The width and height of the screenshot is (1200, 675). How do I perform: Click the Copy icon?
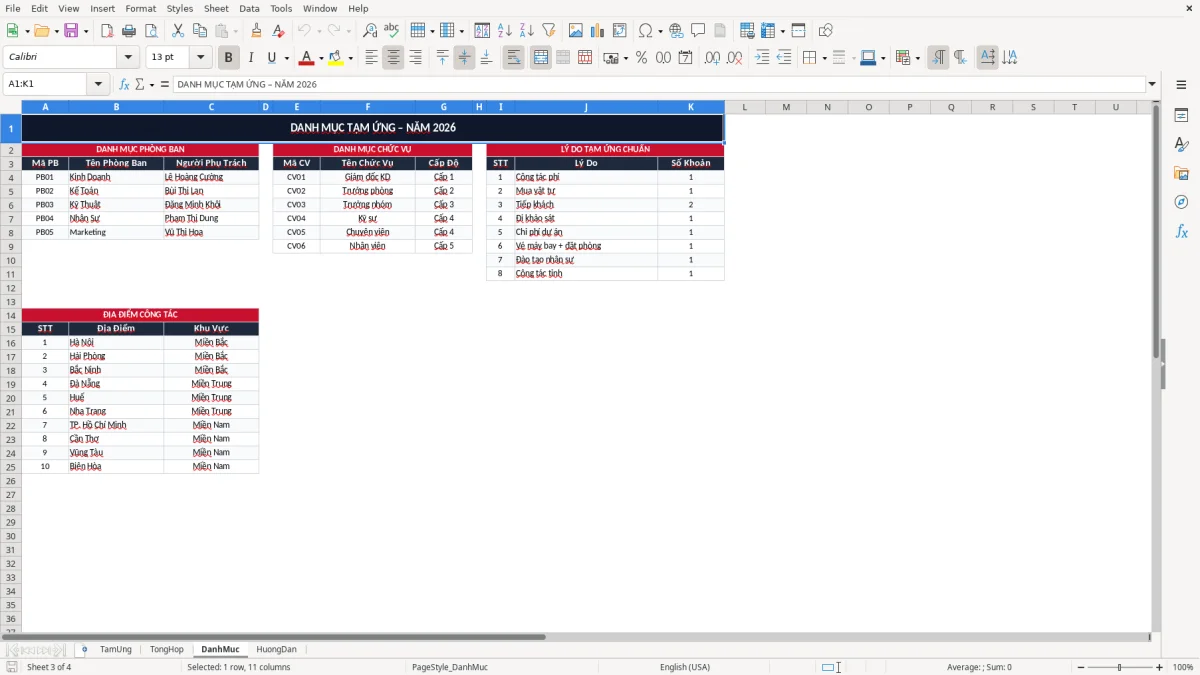tap(199, 31)
